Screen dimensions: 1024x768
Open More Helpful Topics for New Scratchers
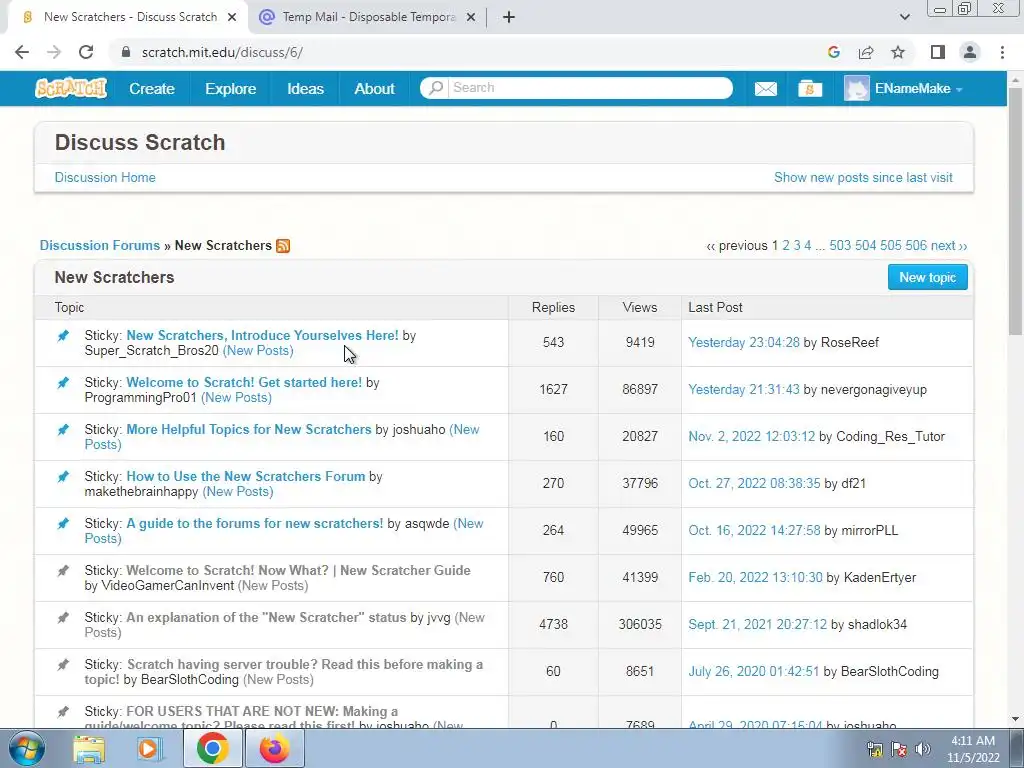point(248,429)
